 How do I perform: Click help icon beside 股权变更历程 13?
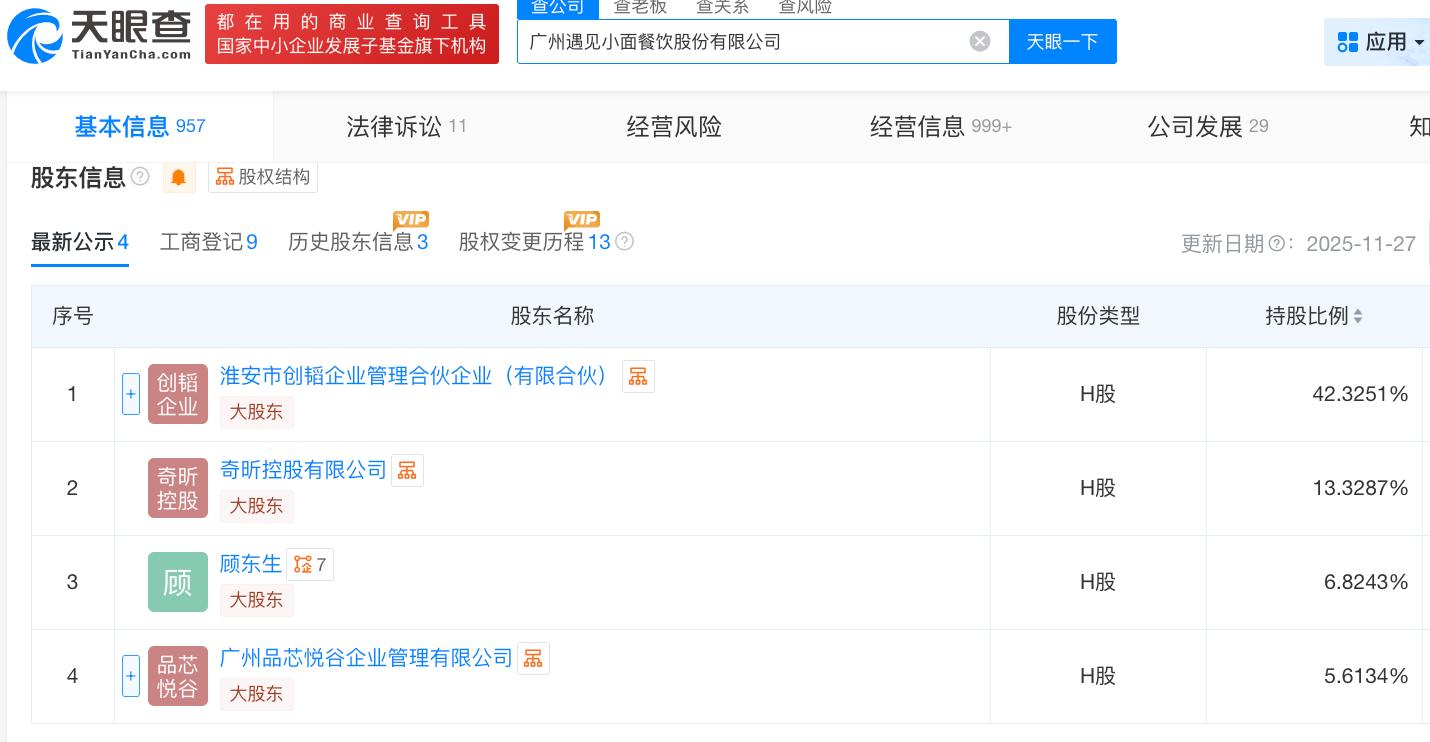click(625, 241)
